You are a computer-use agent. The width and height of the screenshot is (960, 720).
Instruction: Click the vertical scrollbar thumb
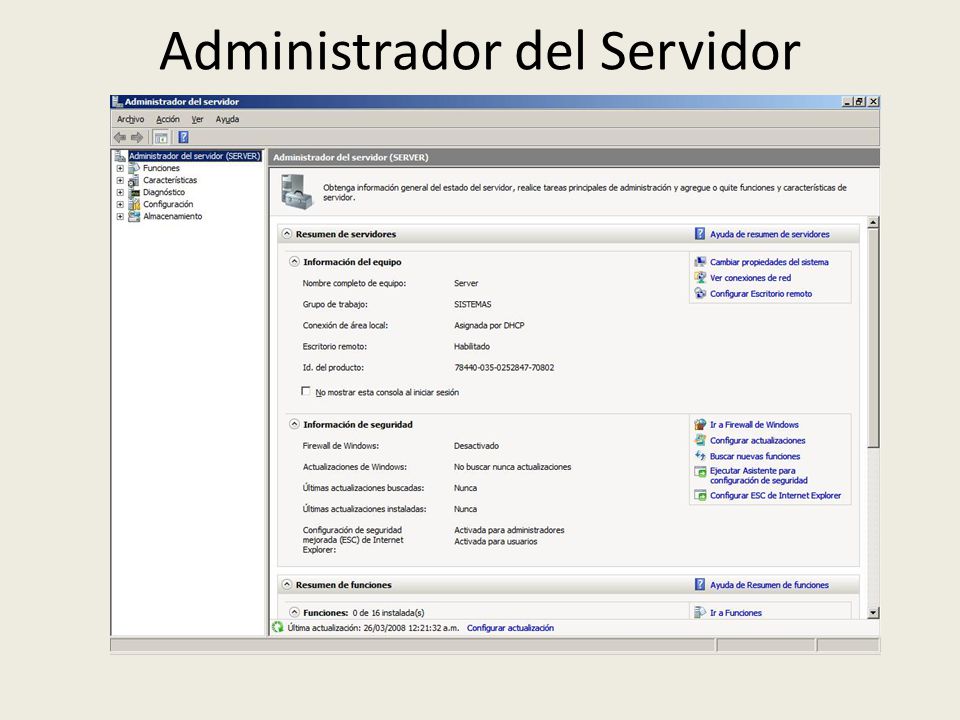tap(873, 338)
